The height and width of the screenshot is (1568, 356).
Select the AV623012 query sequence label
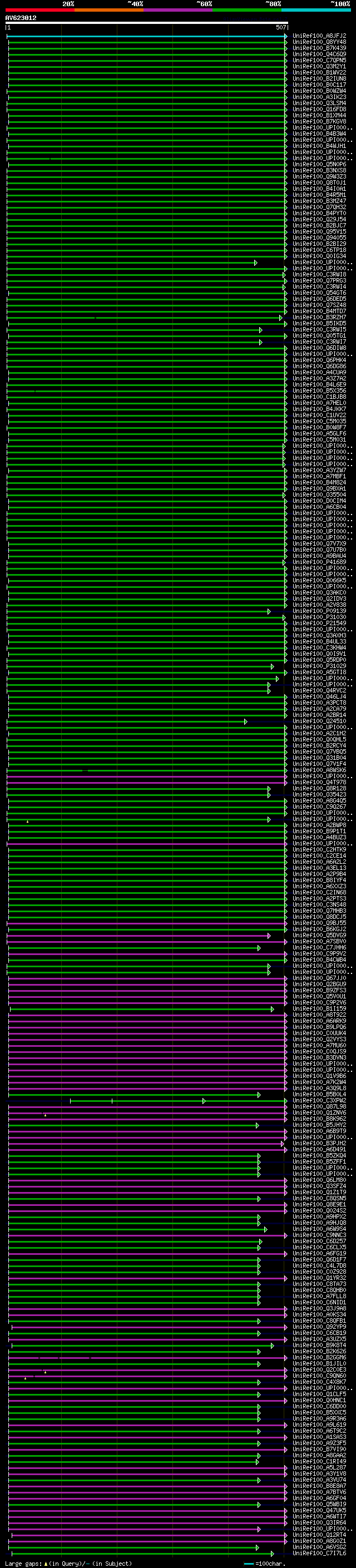click(x=21, y=18)
